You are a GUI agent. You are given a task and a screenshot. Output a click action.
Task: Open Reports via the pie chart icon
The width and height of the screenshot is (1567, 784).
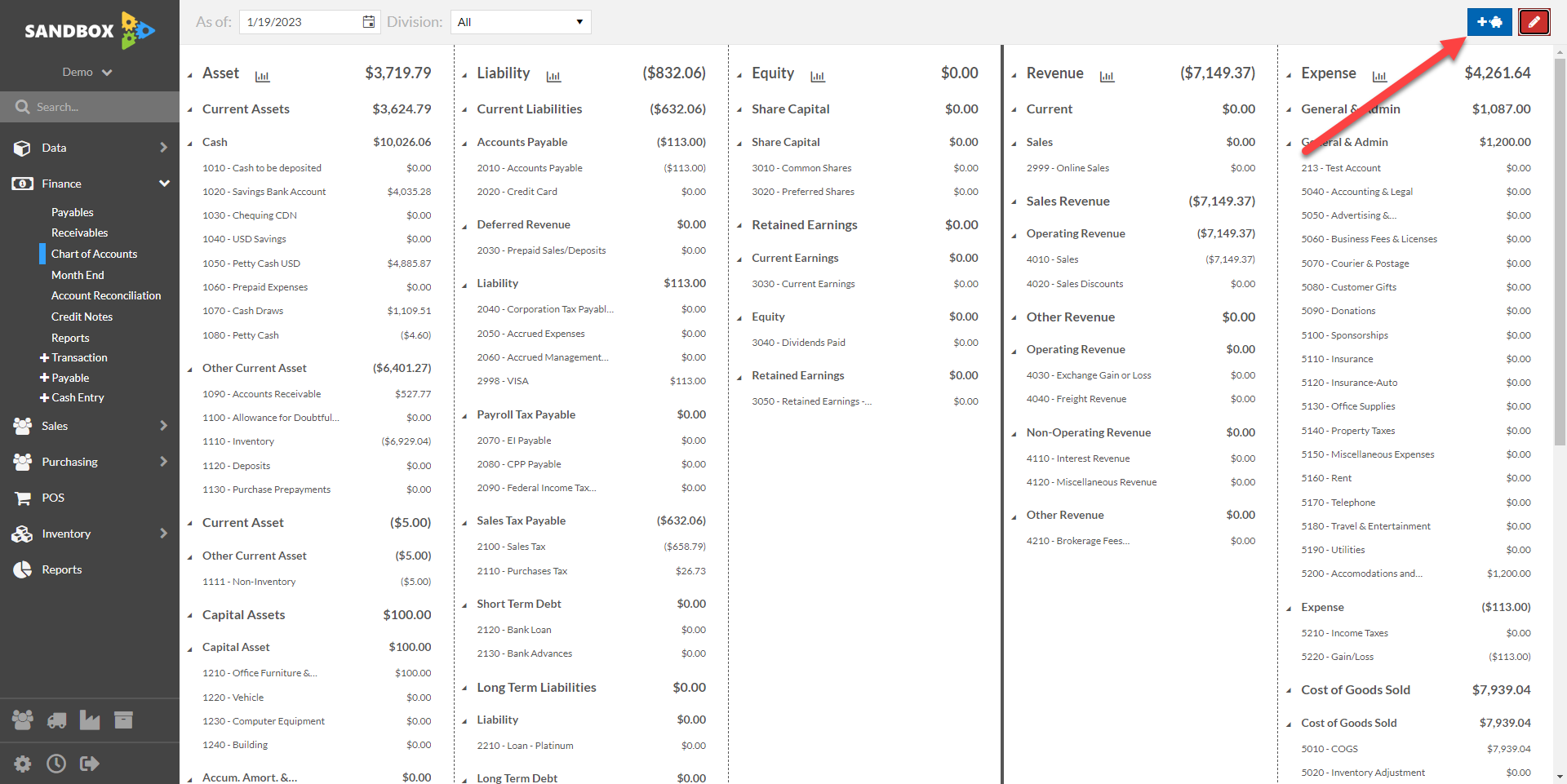tap(22, 569)
